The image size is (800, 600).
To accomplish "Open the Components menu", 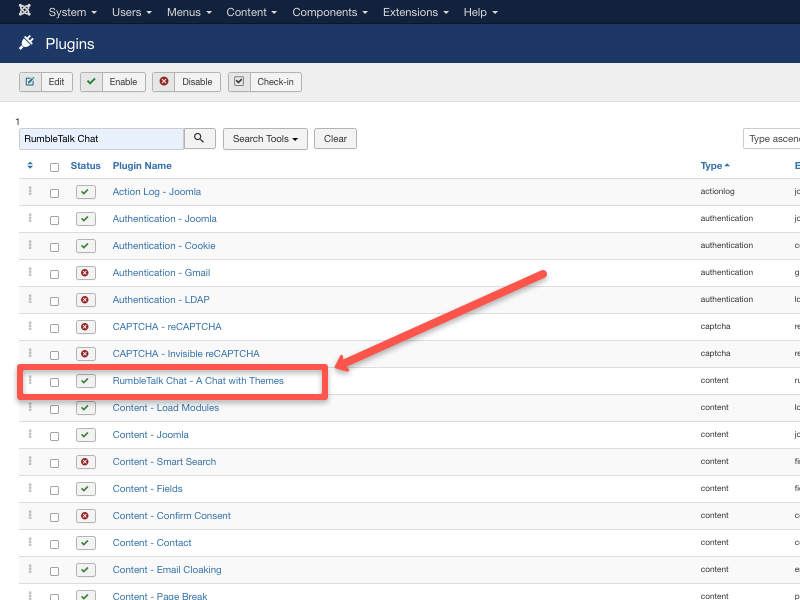I will click(x=329, y=12).
